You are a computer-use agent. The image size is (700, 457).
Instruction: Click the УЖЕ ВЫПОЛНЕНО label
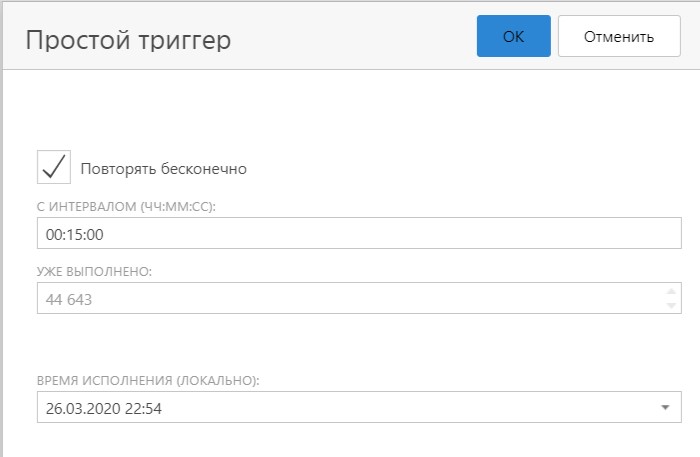click(x=94, y=271)
